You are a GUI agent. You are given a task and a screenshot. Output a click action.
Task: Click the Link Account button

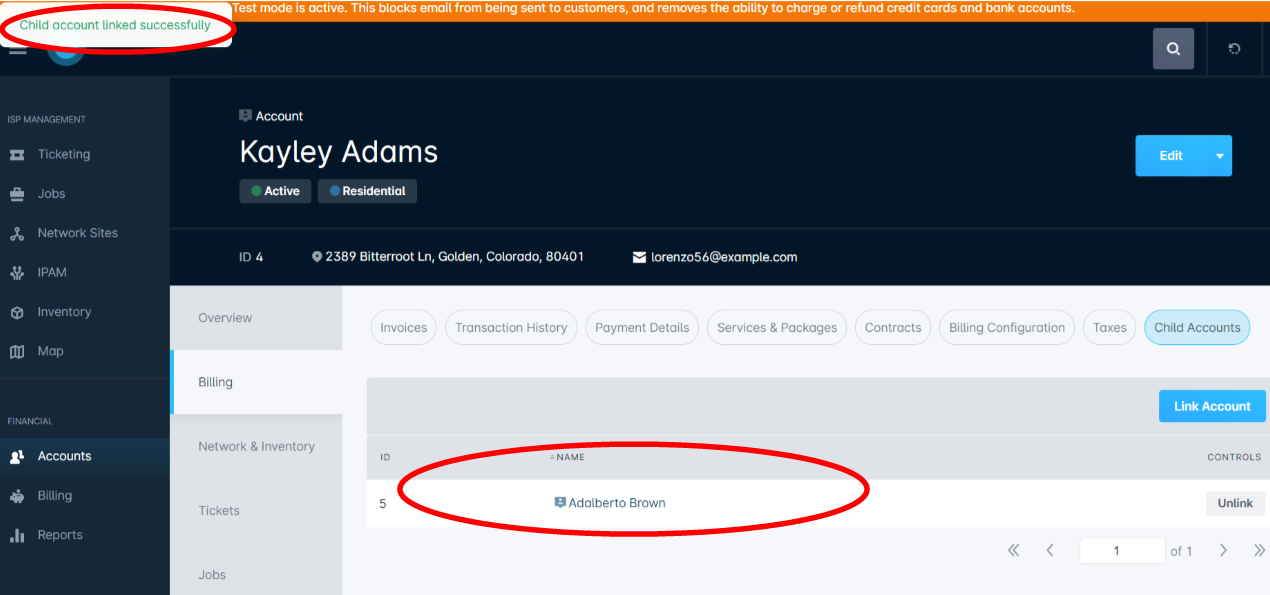[1212, 406]
